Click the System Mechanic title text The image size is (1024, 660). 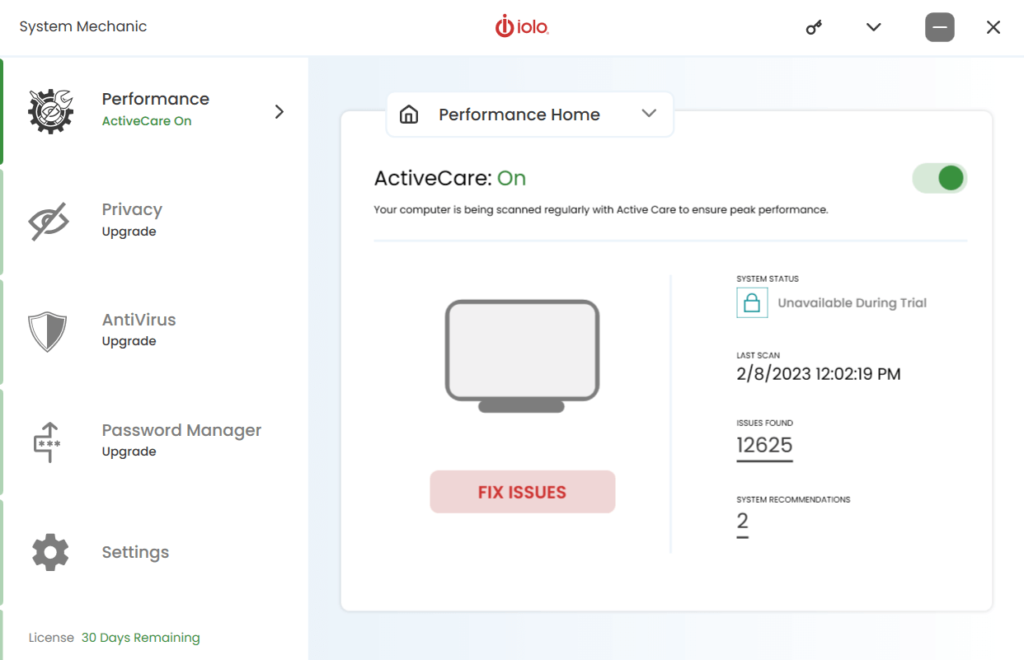pos(83,27)
